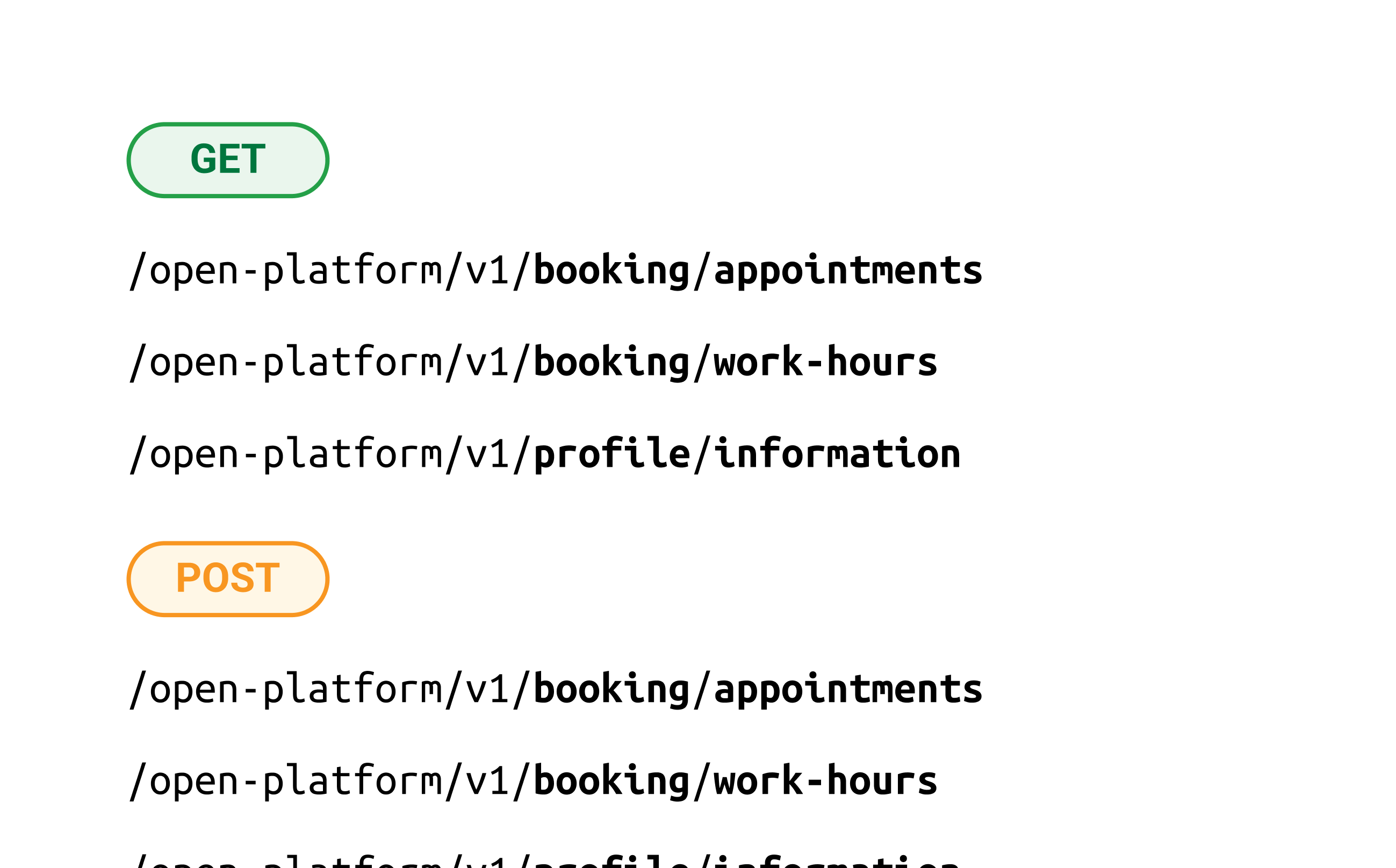Screen dimensions: 1396x868
Task: Click bold 'booking' in POST work-hours path
Action: coord(611,782)
